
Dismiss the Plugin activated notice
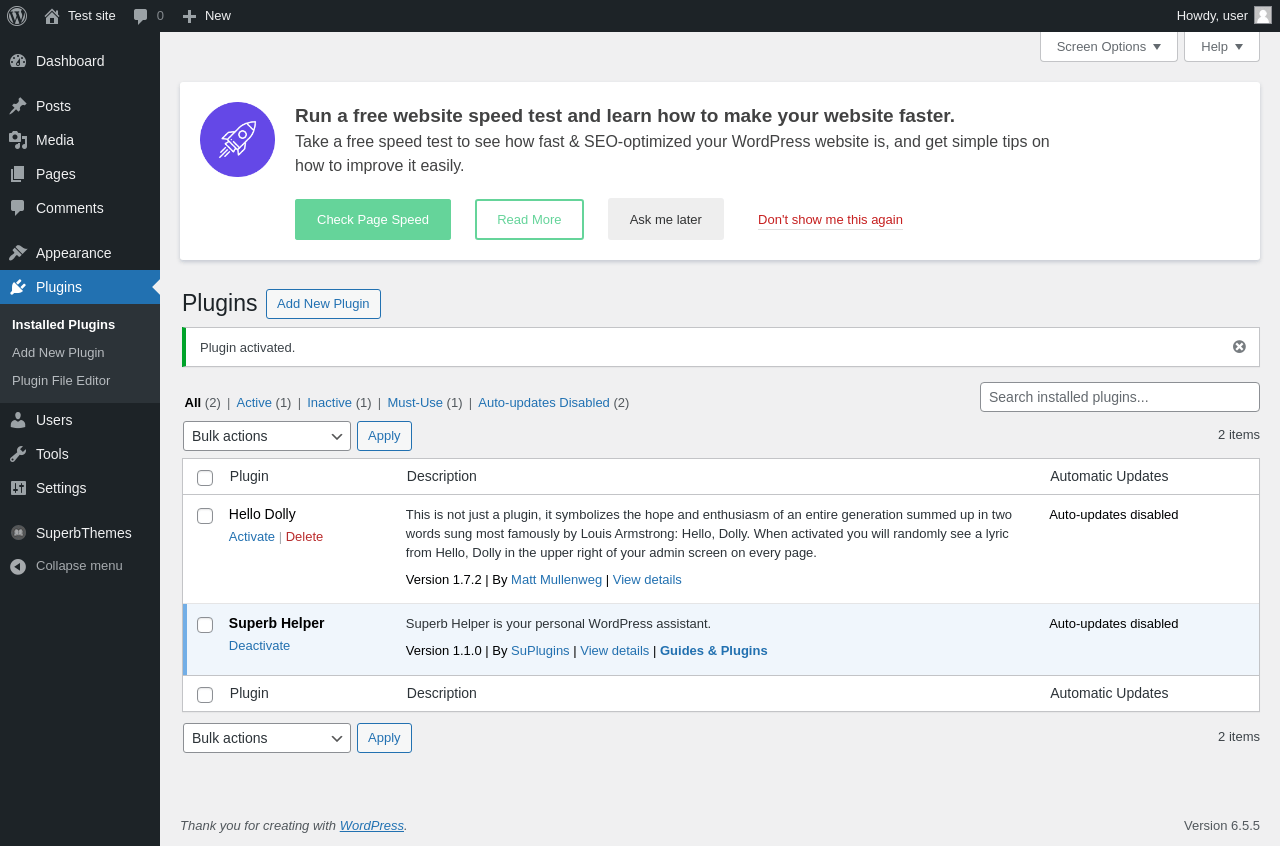[1239, 347]
